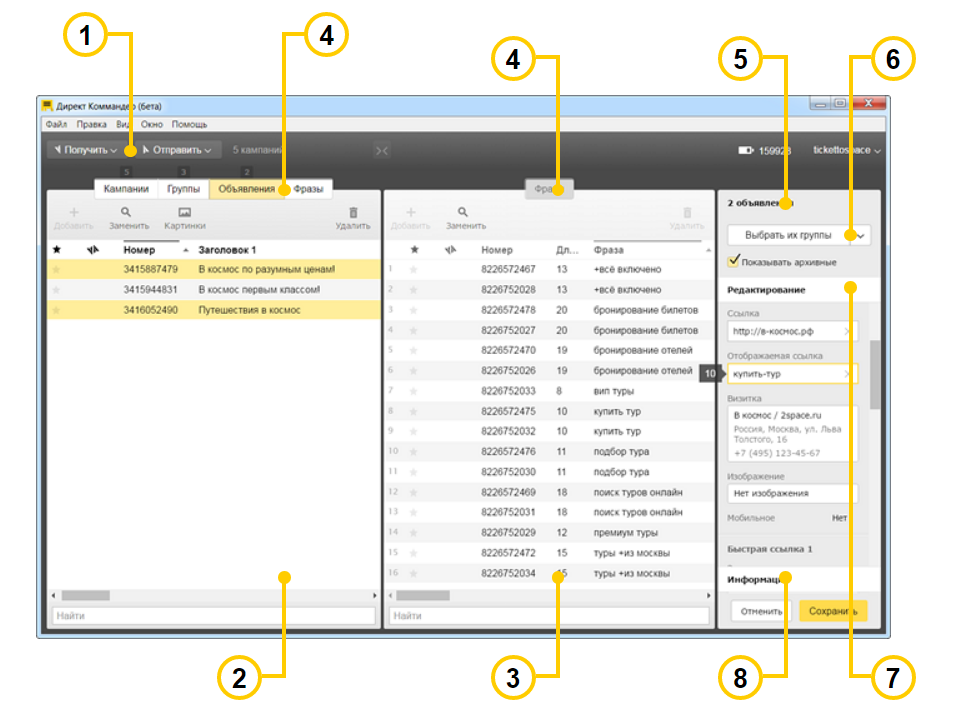Toggle Показывать архивные checkbox
The height and width of the screenshot is (712, 960).
click(x=734, y=261)
